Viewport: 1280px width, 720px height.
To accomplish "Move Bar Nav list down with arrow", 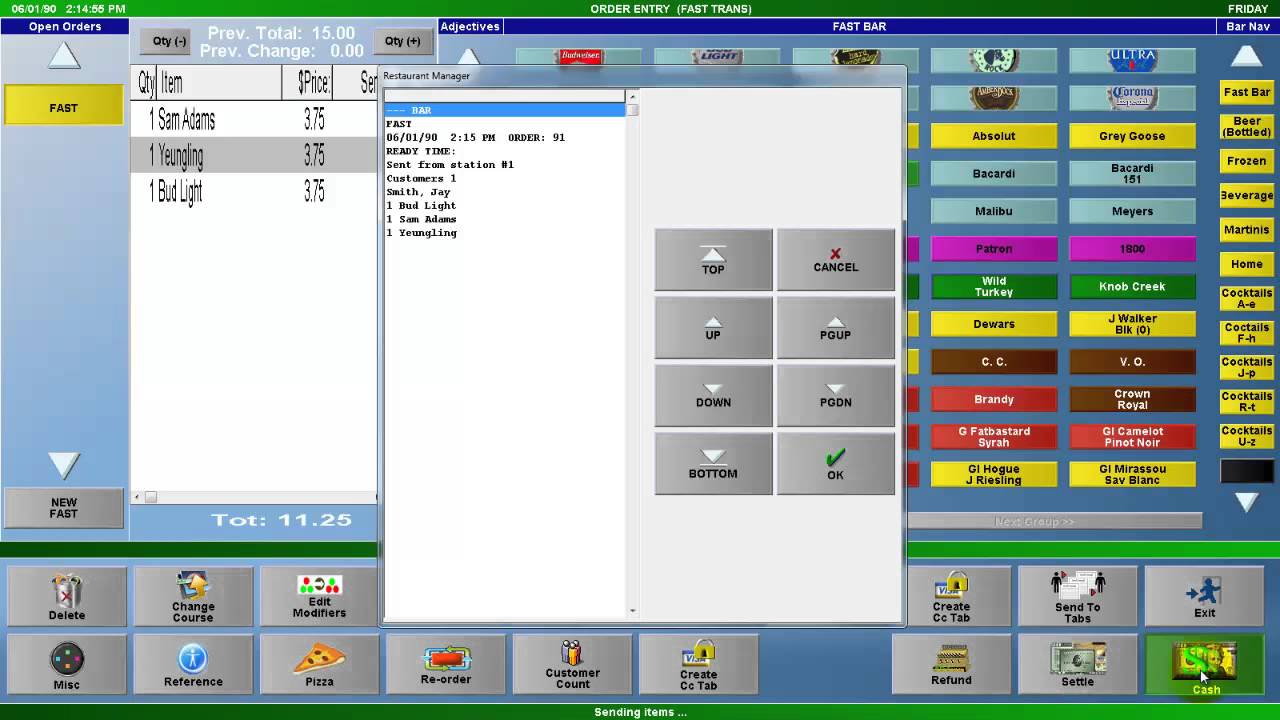I will pos(1246,502).
